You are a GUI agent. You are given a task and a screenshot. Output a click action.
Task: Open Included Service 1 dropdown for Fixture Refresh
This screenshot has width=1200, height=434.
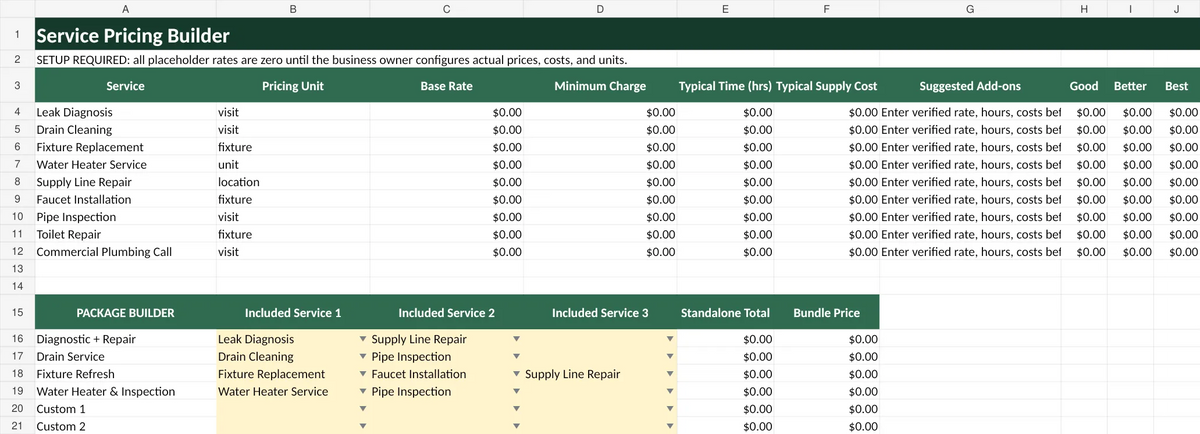point(362,374)
